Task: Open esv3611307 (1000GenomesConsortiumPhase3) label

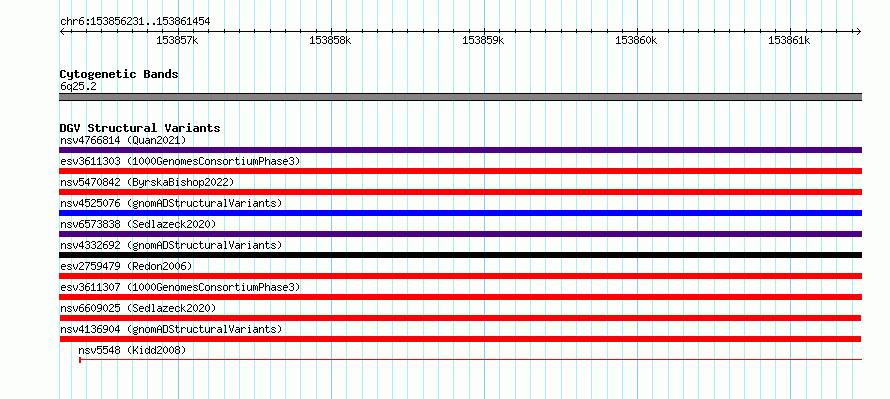Action: [x=180, y=287]
